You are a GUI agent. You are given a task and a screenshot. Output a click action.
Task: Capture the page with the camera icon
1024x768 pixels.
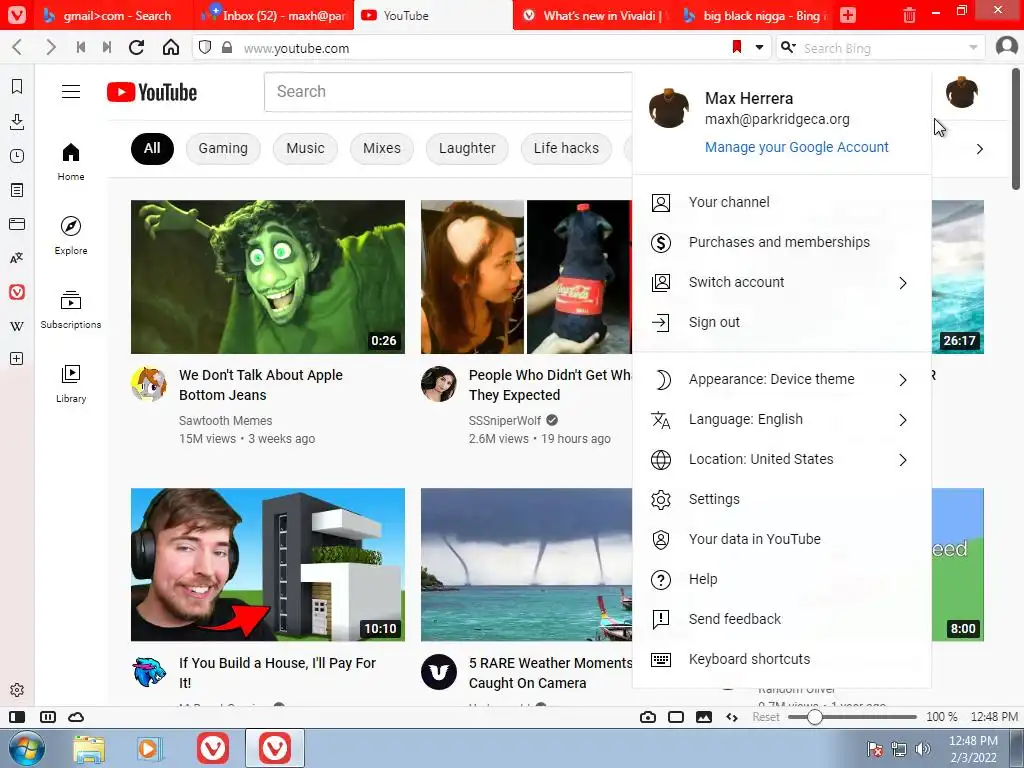[648, 717]
